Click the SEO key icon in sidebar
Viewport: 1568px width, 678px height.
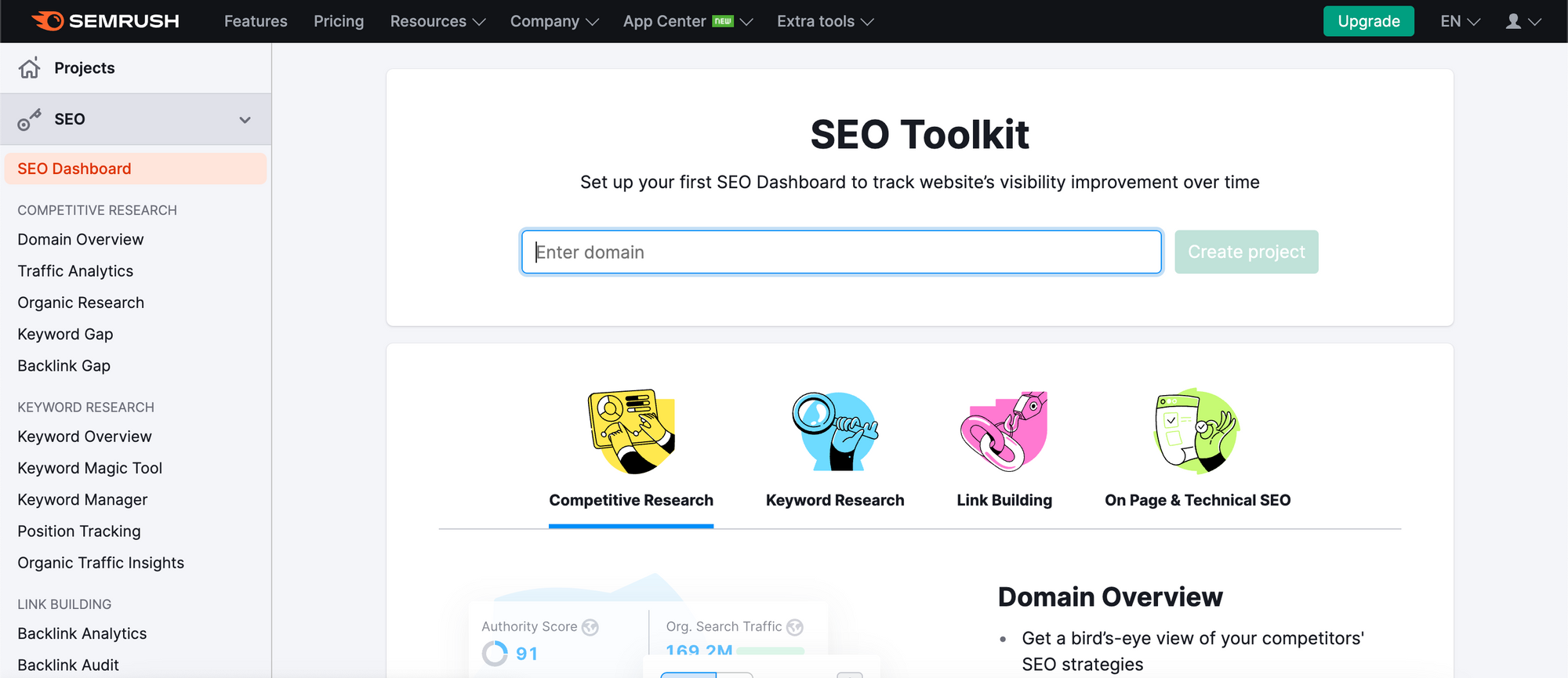30,120
